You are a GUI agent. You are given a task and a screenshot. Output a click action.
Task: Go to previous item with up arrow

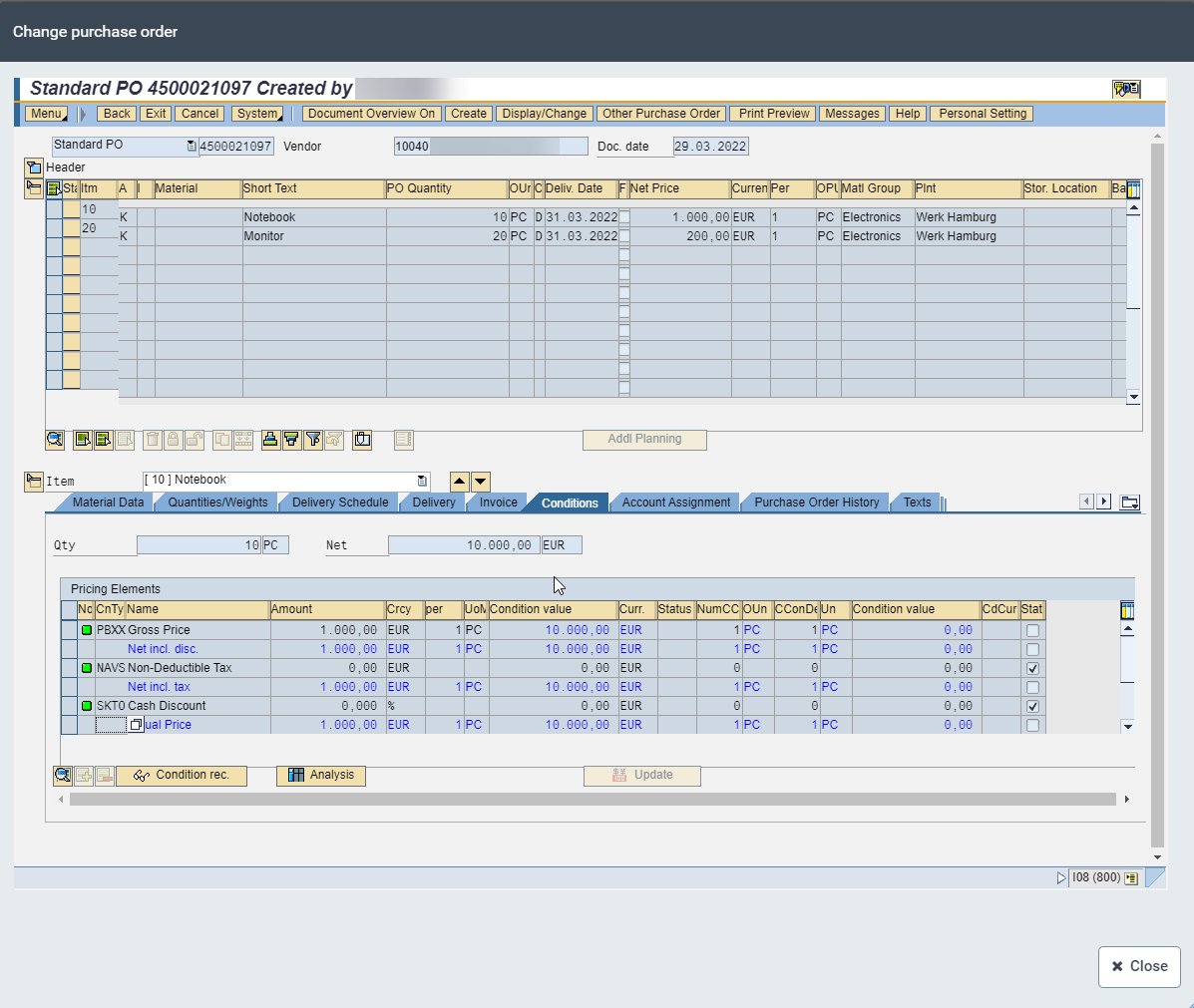459,482
